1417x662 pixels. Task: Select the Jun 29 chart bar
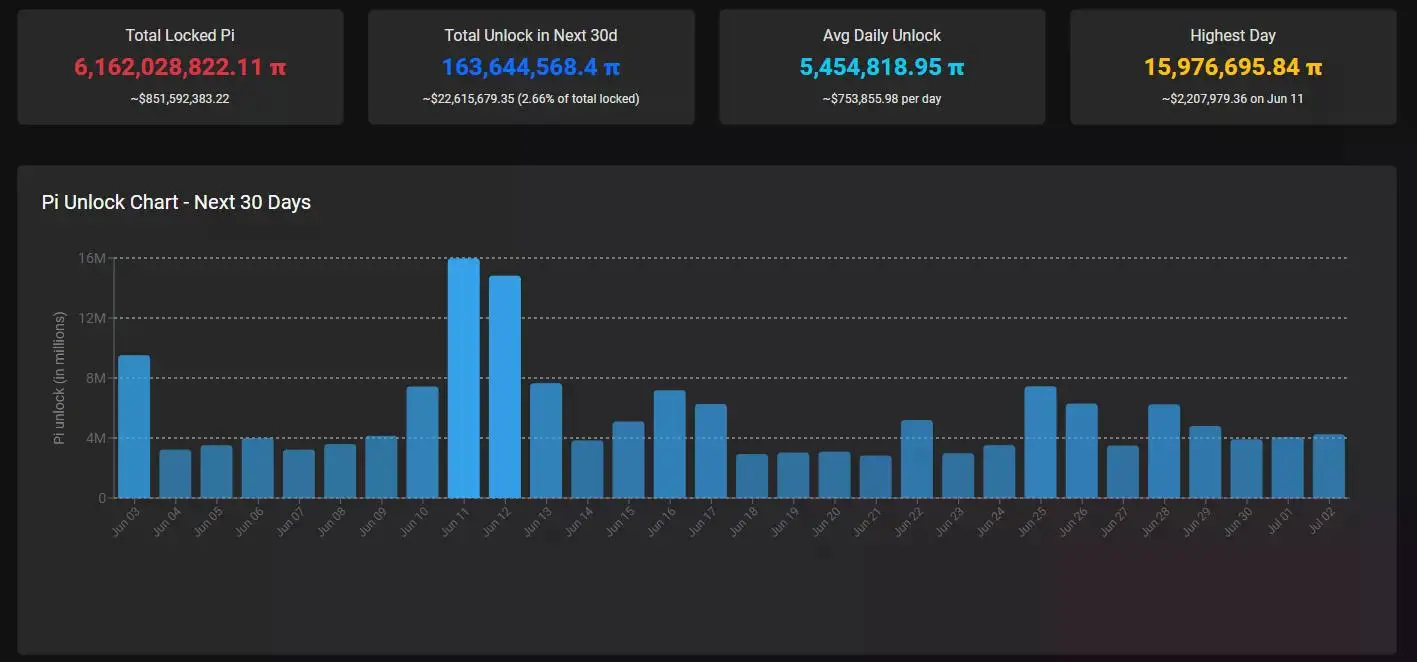1206,462
